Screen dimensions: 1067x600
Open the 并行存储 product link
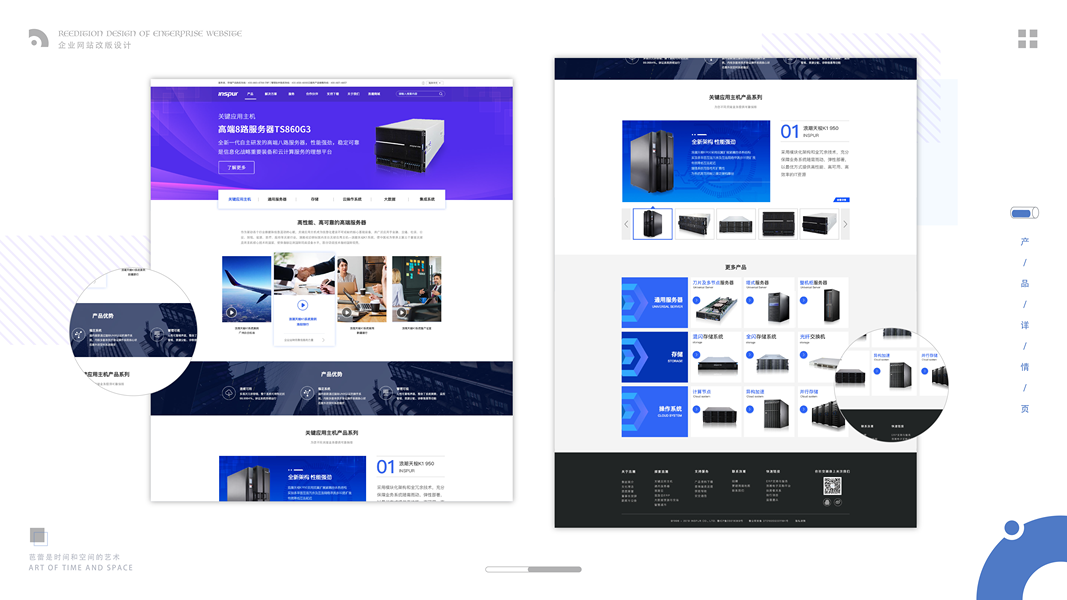(808, 392)
